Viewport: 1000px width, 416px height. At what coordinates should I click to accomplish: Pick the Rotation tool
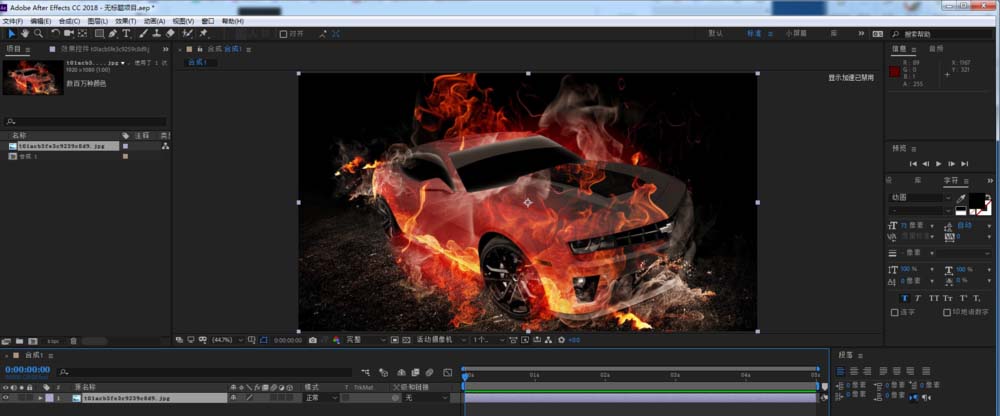[x=55, y=33]
